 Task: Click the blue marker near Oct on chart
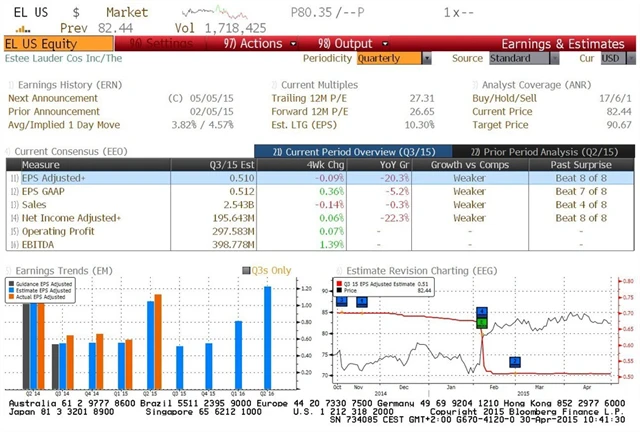click(341, 301)
